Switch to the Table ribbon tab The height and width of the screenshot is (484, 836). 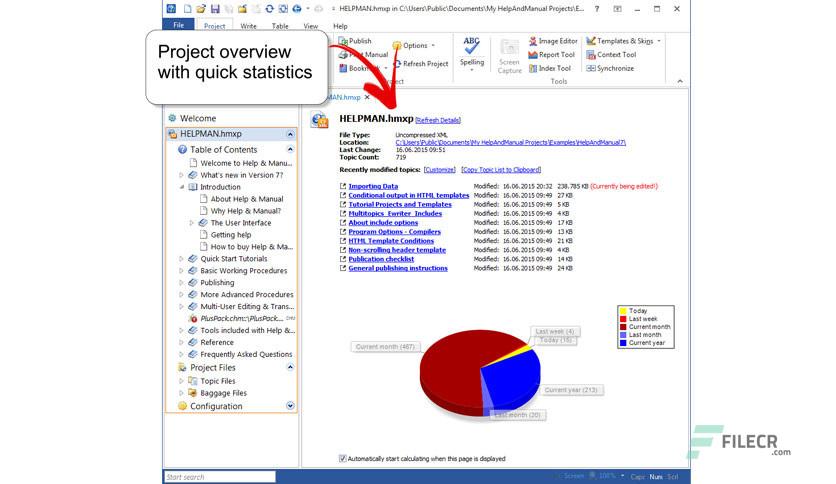coord(280,26)
